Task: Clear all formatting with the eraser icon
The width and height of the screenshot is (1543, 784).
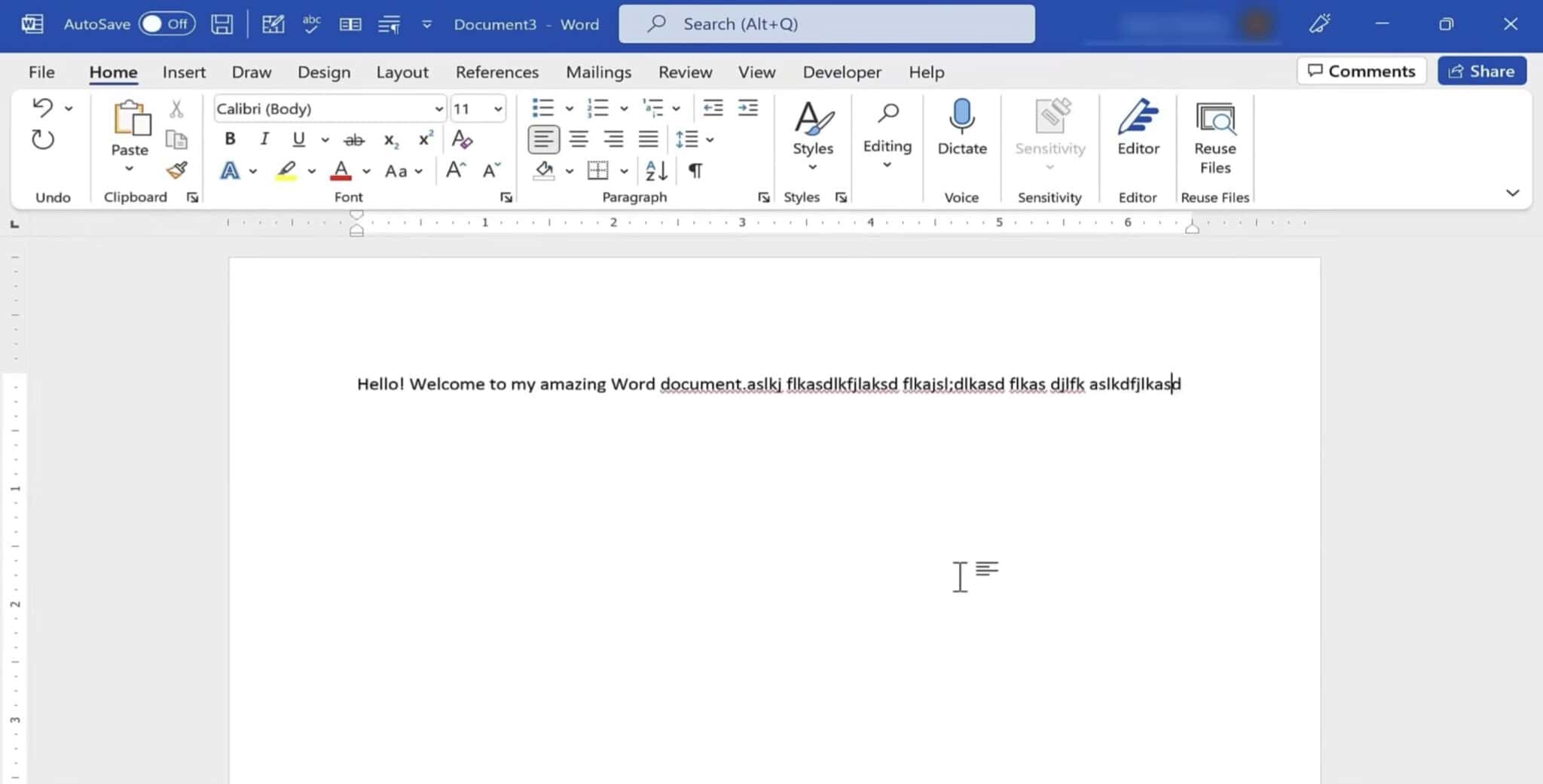Action: click(x=462, y=139)
